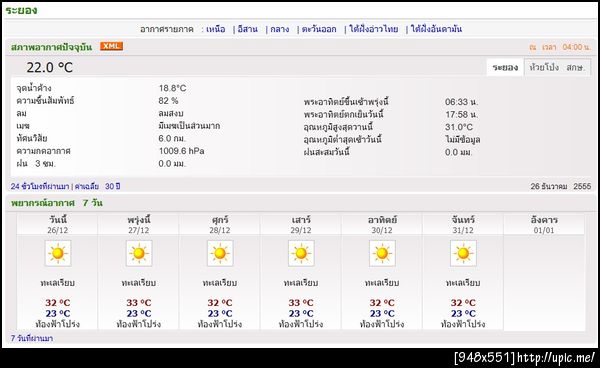Click the orange XML feed icon

tap(111, 46)
